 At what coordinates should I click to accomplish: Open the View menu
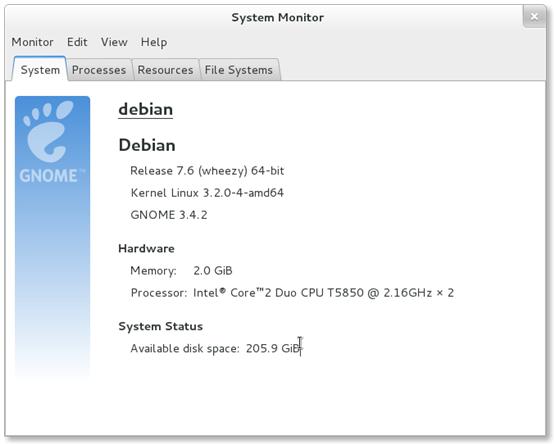click(114, 42)
